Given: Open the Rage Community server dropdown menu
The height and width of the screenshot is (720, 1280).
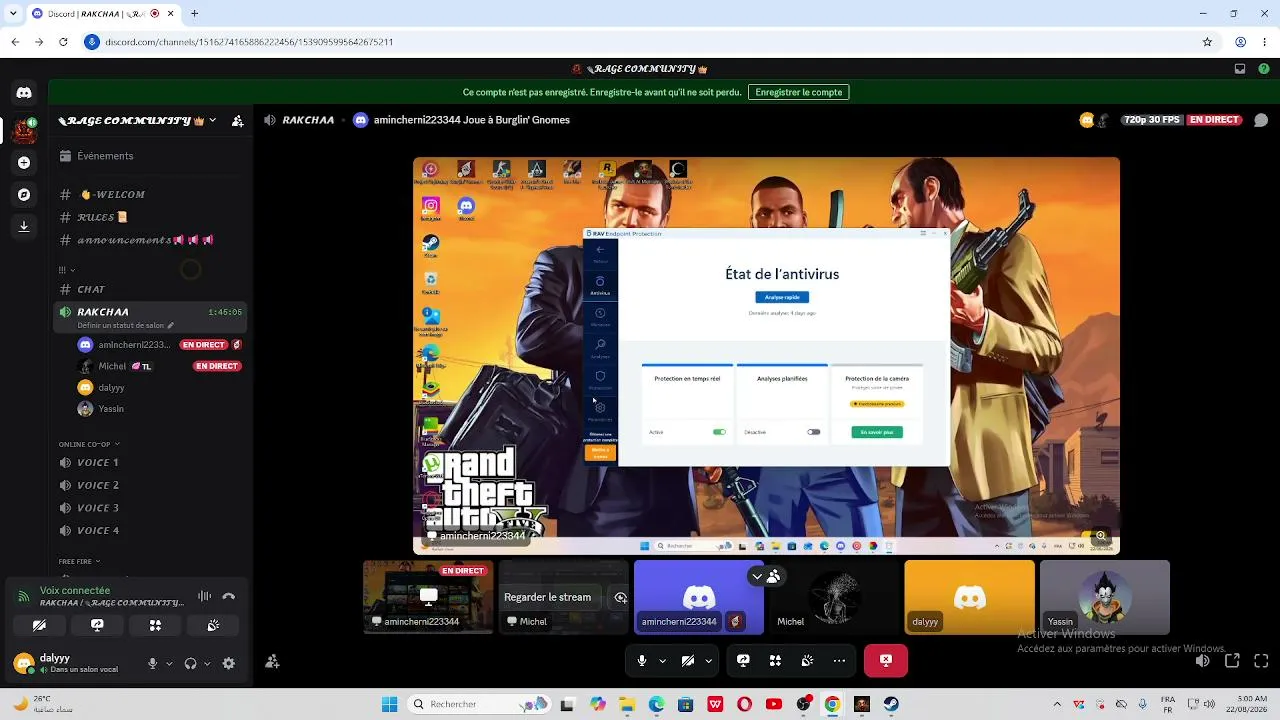Looking at the screenshot, I should 138,121.
